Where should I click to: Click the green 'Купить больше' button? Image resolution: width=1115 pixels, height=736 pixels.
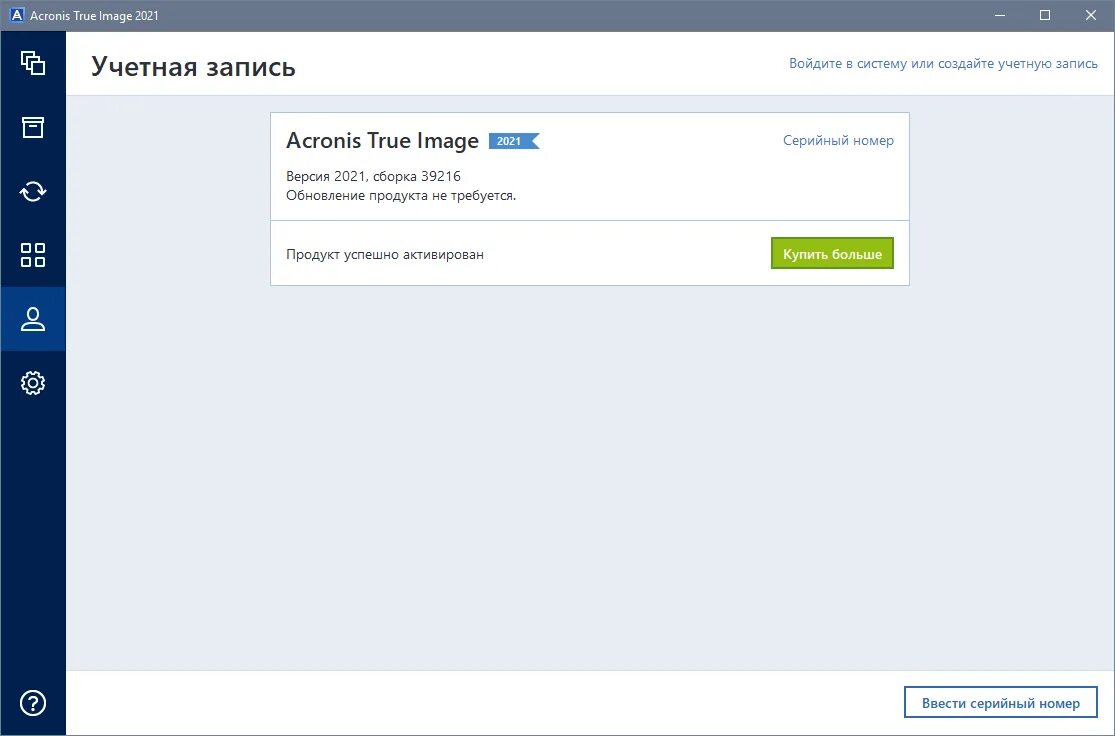832,254
